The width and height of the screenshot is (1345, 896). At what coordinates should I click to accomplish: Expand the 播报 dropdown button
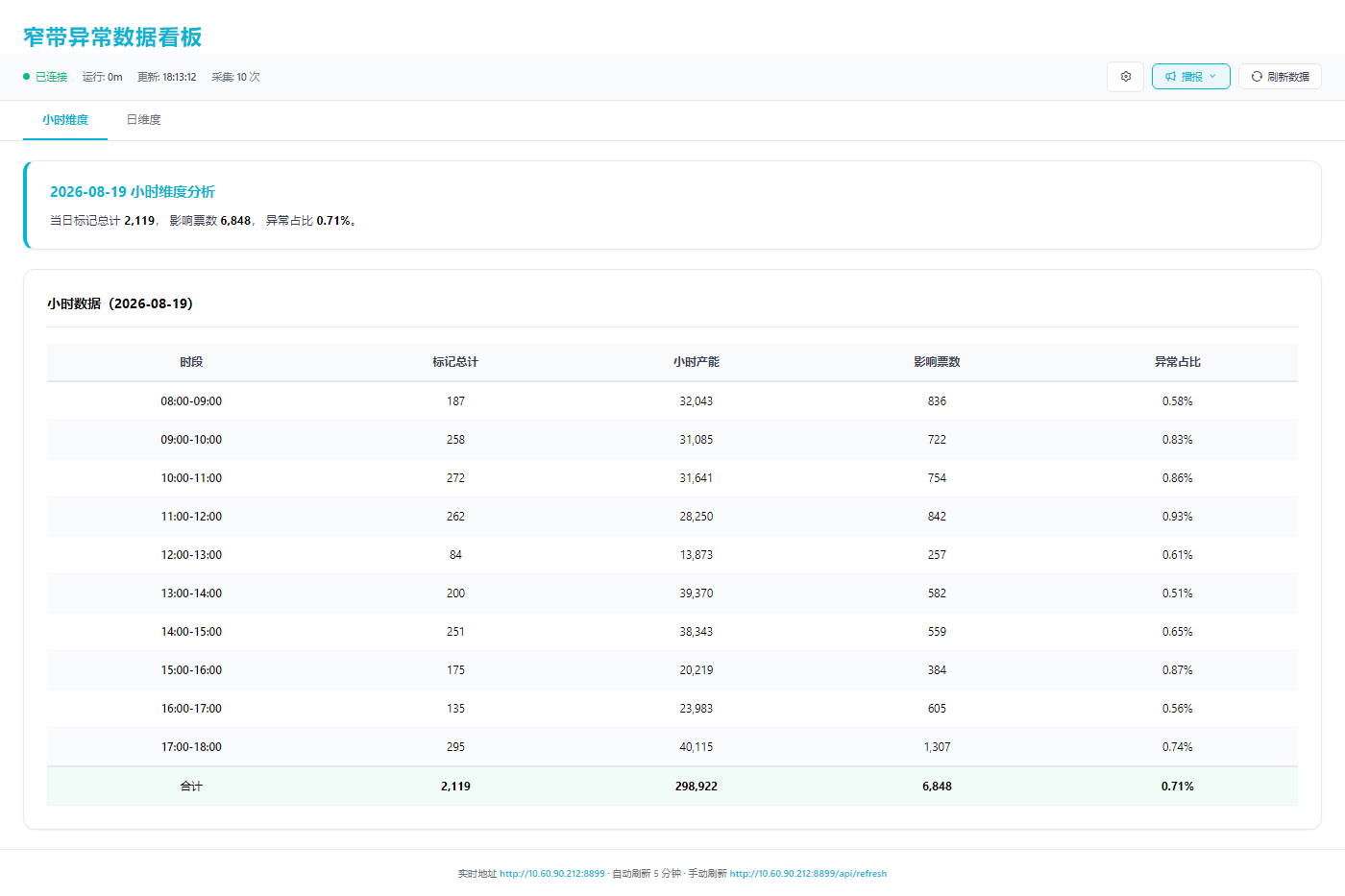tap(1191, 77)
